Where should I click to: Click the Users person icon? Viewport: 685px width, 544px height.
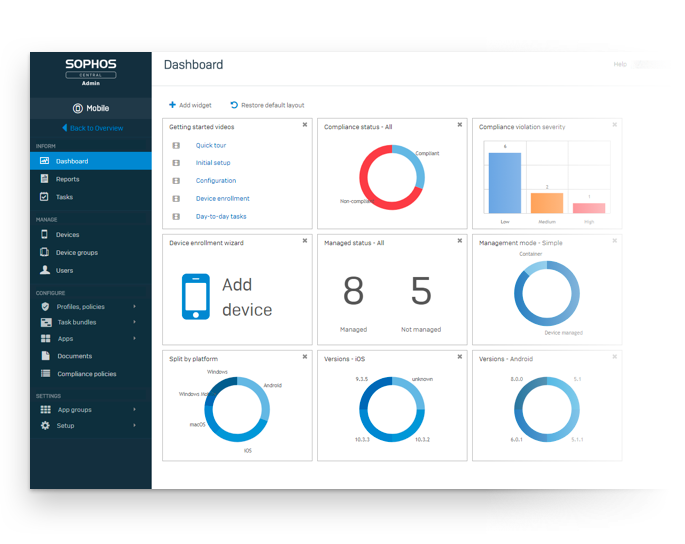tap(45, 270)
